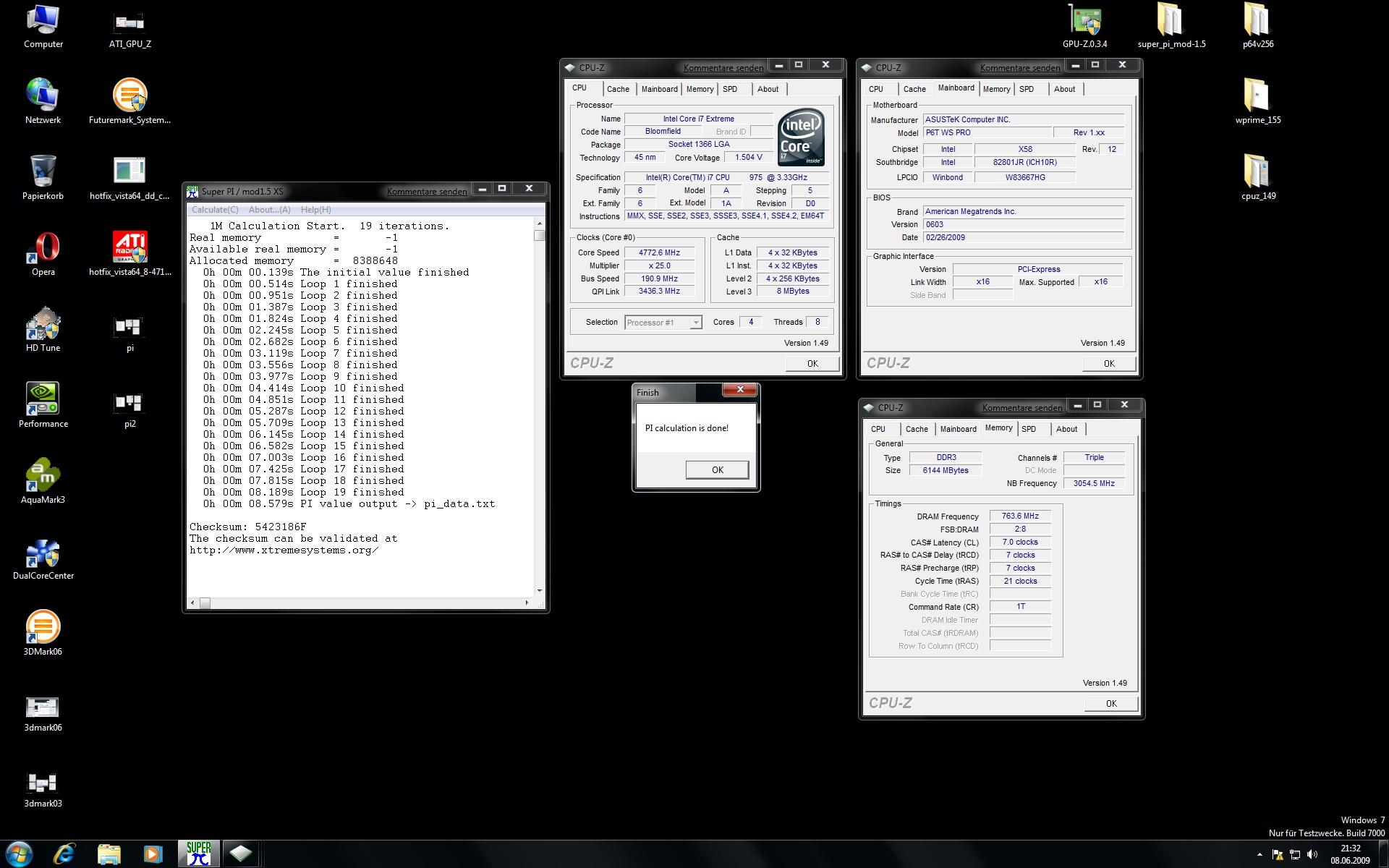Click the DRAM Frequency field 763.6 MHz
Viewport: 1389px width, 868px height.
click(x=1020, y=516)
